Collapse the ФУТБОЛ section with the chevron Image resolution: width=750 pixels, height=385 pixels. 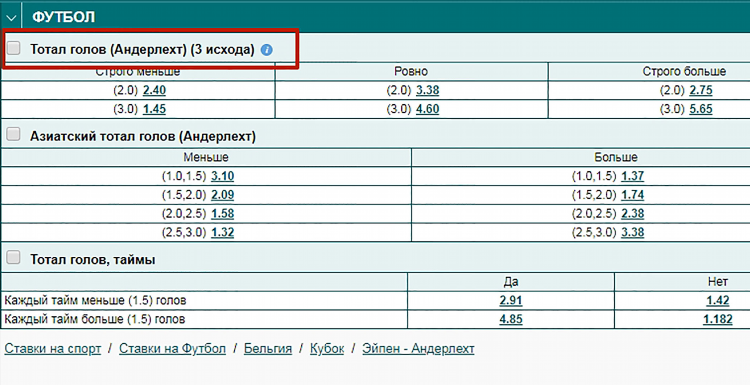click(x=11, y=18)
